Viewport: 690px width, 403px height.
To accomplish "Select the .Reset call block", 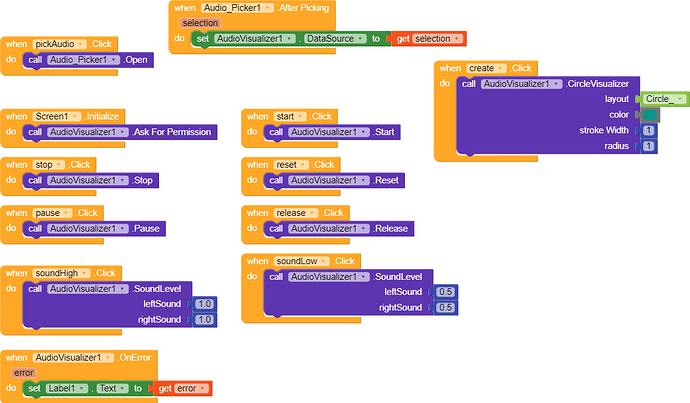I will pos(334,180).
